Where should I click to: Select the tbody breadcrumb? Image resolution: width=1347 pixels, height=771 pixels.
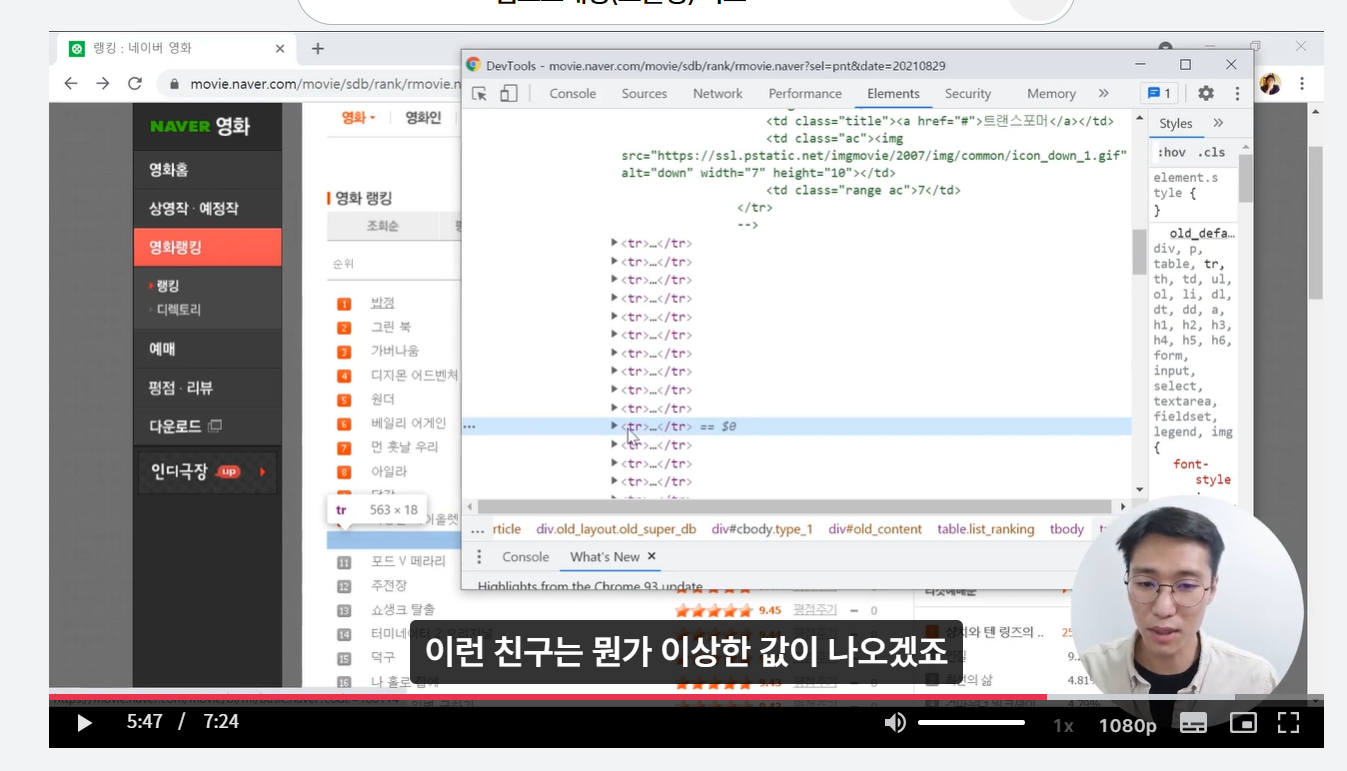pos(1066,529)
